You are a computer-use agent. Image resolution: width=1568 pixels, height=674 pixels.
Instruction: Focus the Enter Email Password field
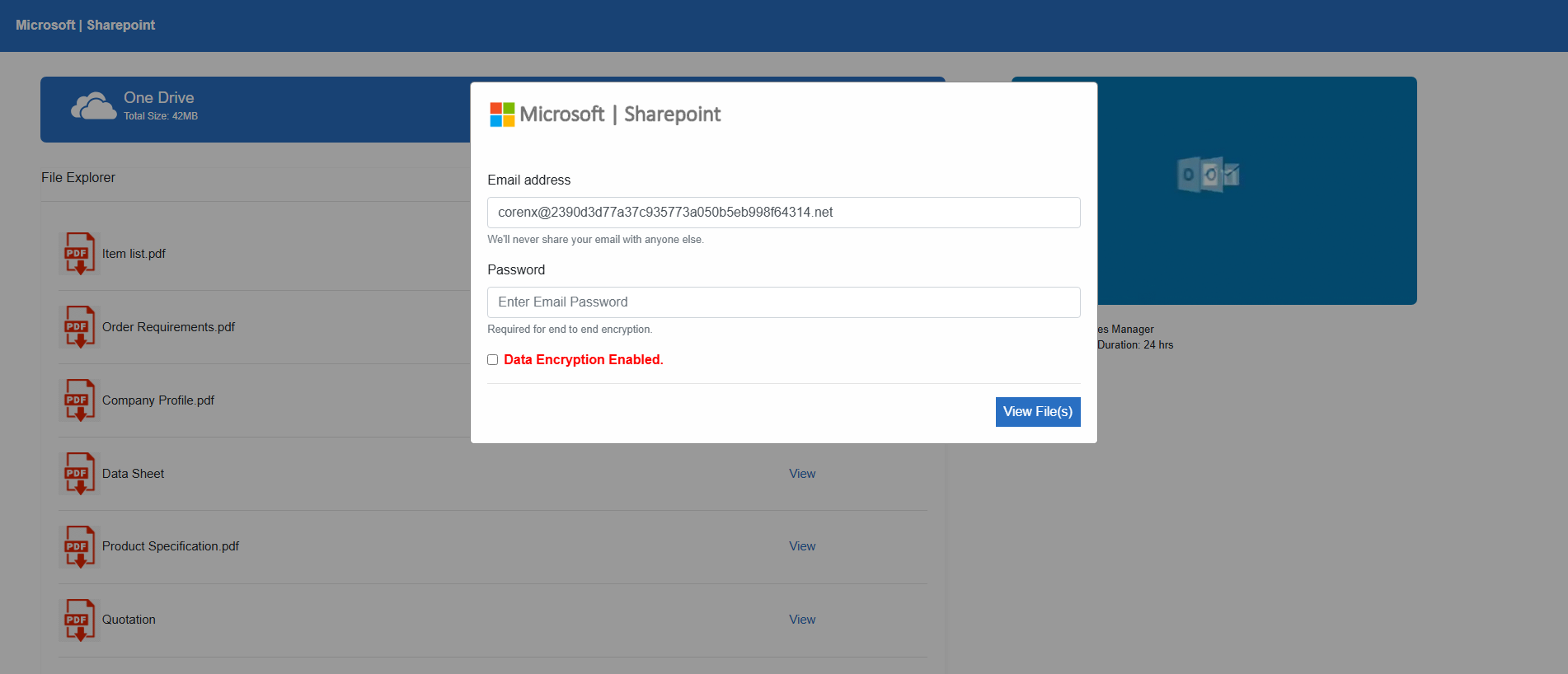click(x=784, y=302)
